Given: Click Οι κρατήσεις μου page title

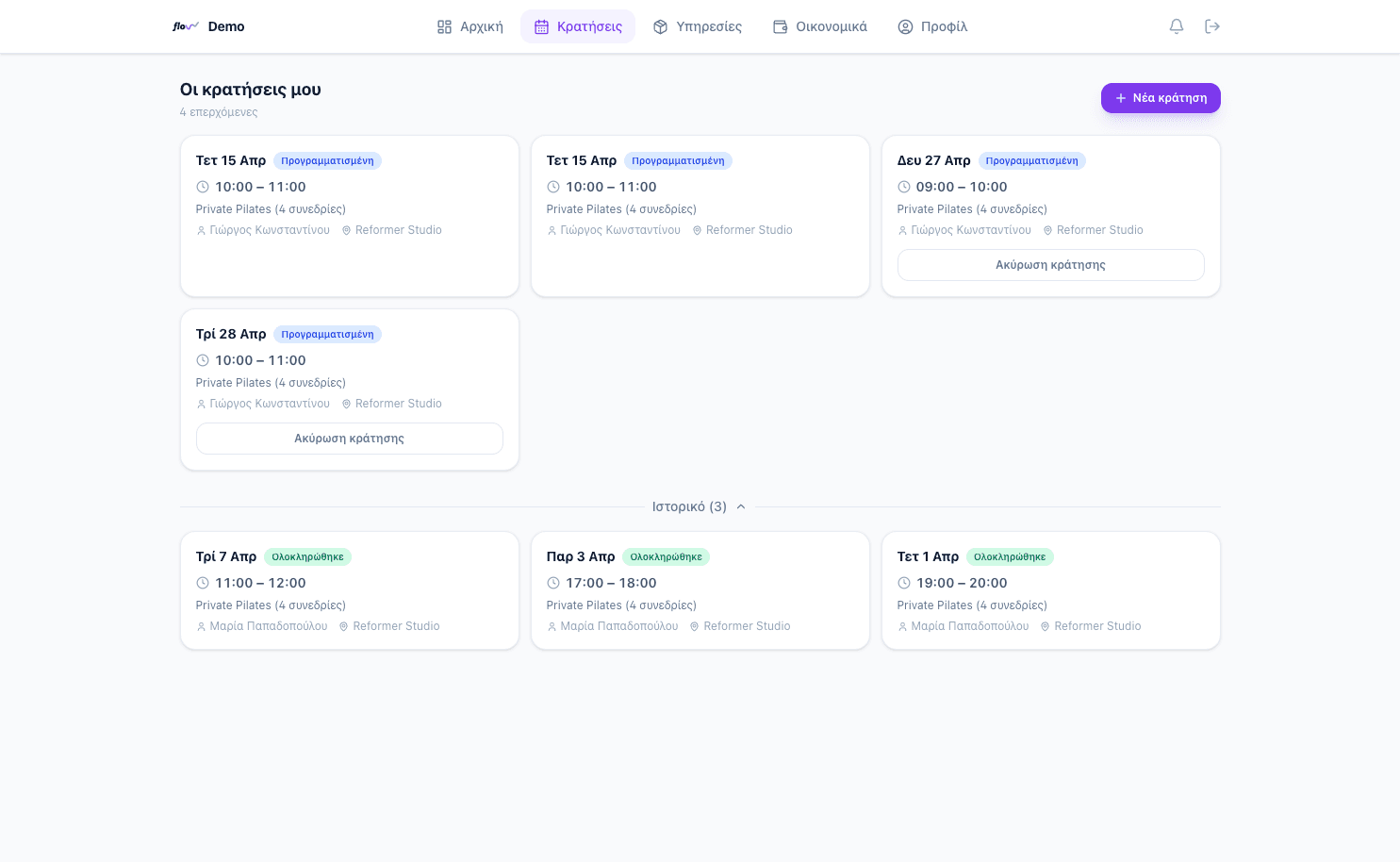Looking at the screenshot, I should [251, 90].
